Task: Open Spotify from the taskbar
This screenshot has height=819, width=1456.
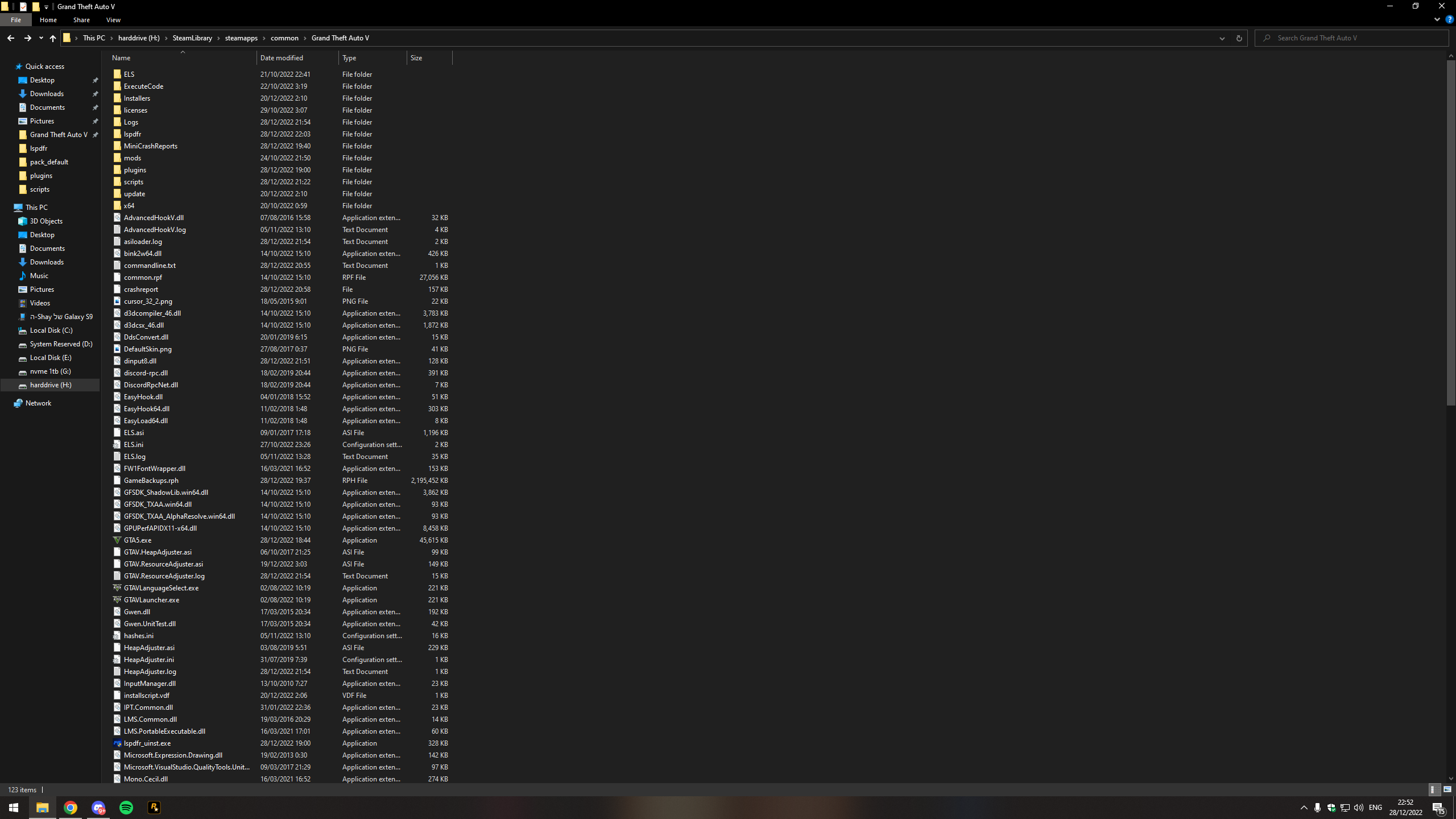Action: pos(126,808)
